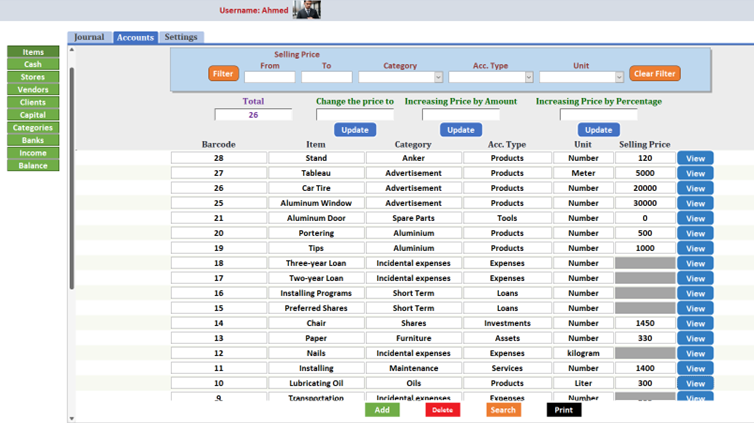Select the kilogram unit cell
Image resolution: width=754 pixels, height=423 pixels.
(583, 353)
